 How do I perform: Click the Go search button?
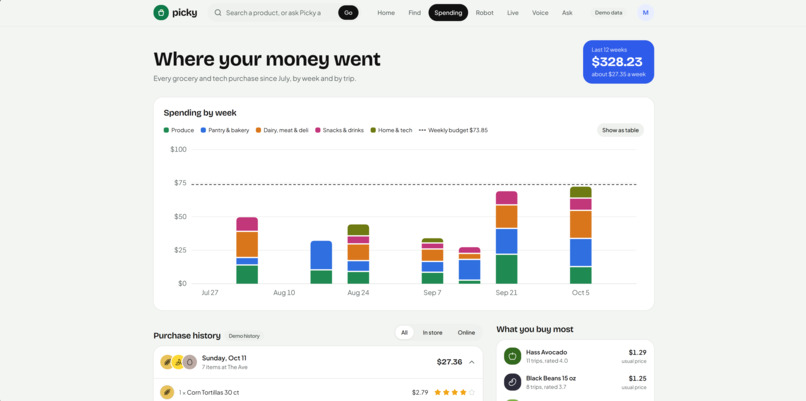tap(348, 12)
